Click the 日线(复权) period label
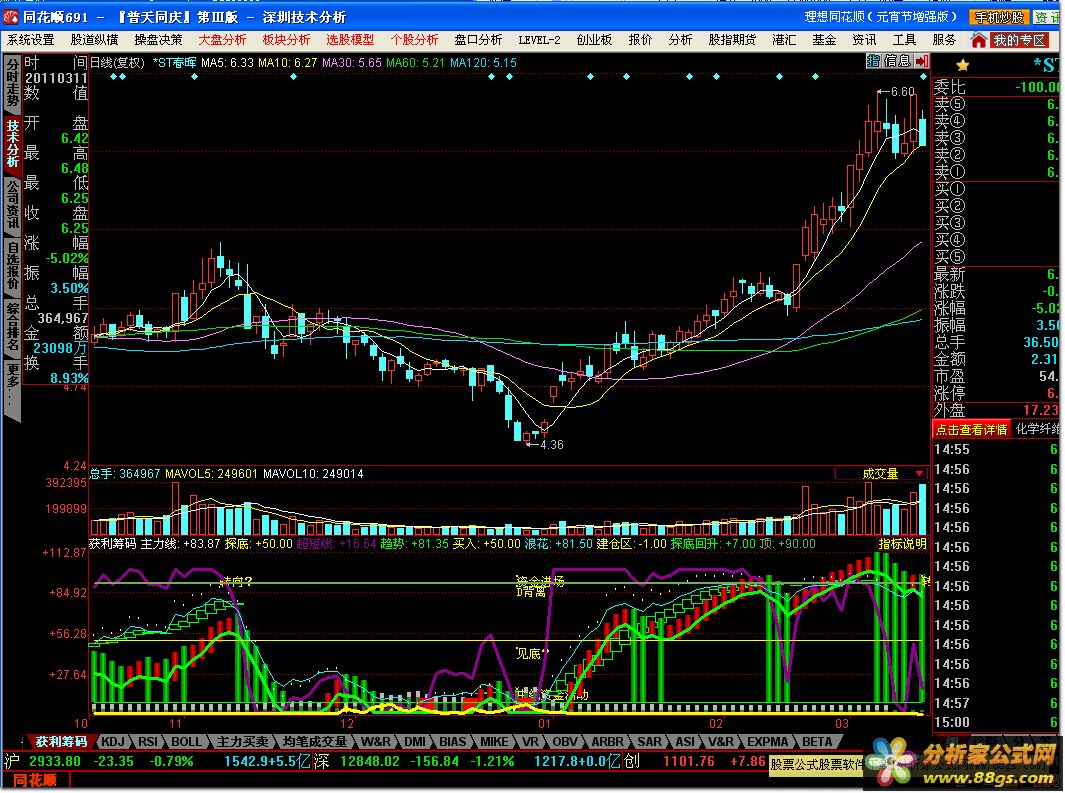Screen dimensions: 1065x793 pos(118,62)
